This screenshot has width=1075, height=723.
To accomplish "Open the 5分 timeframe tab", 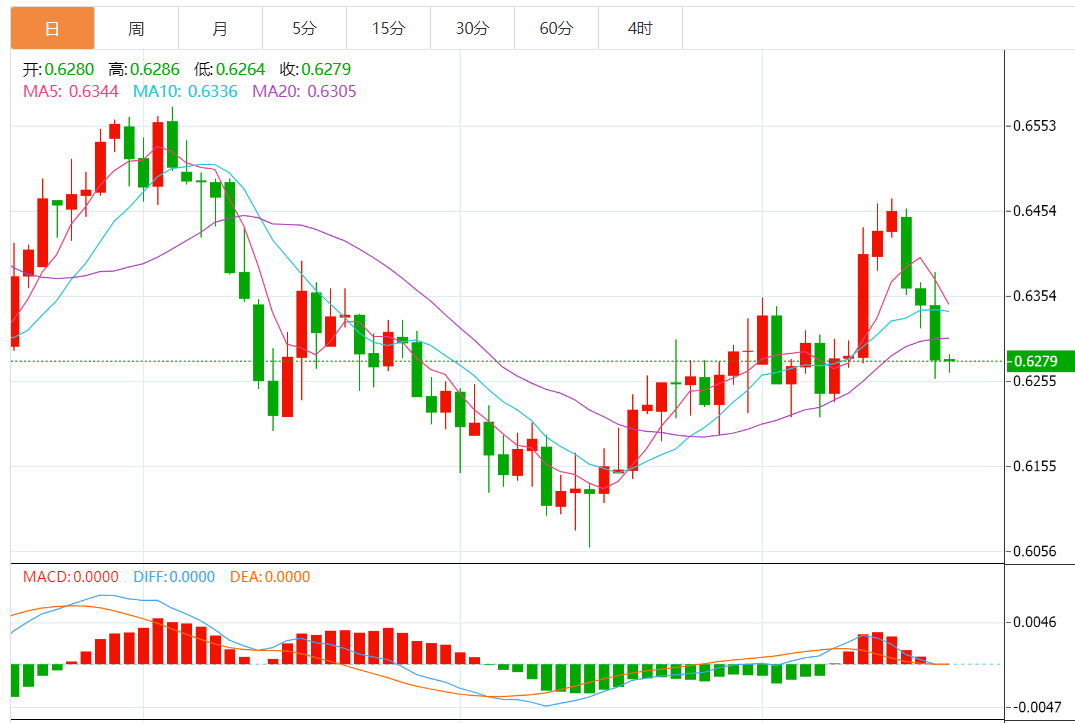I will (x=304, y=28).
